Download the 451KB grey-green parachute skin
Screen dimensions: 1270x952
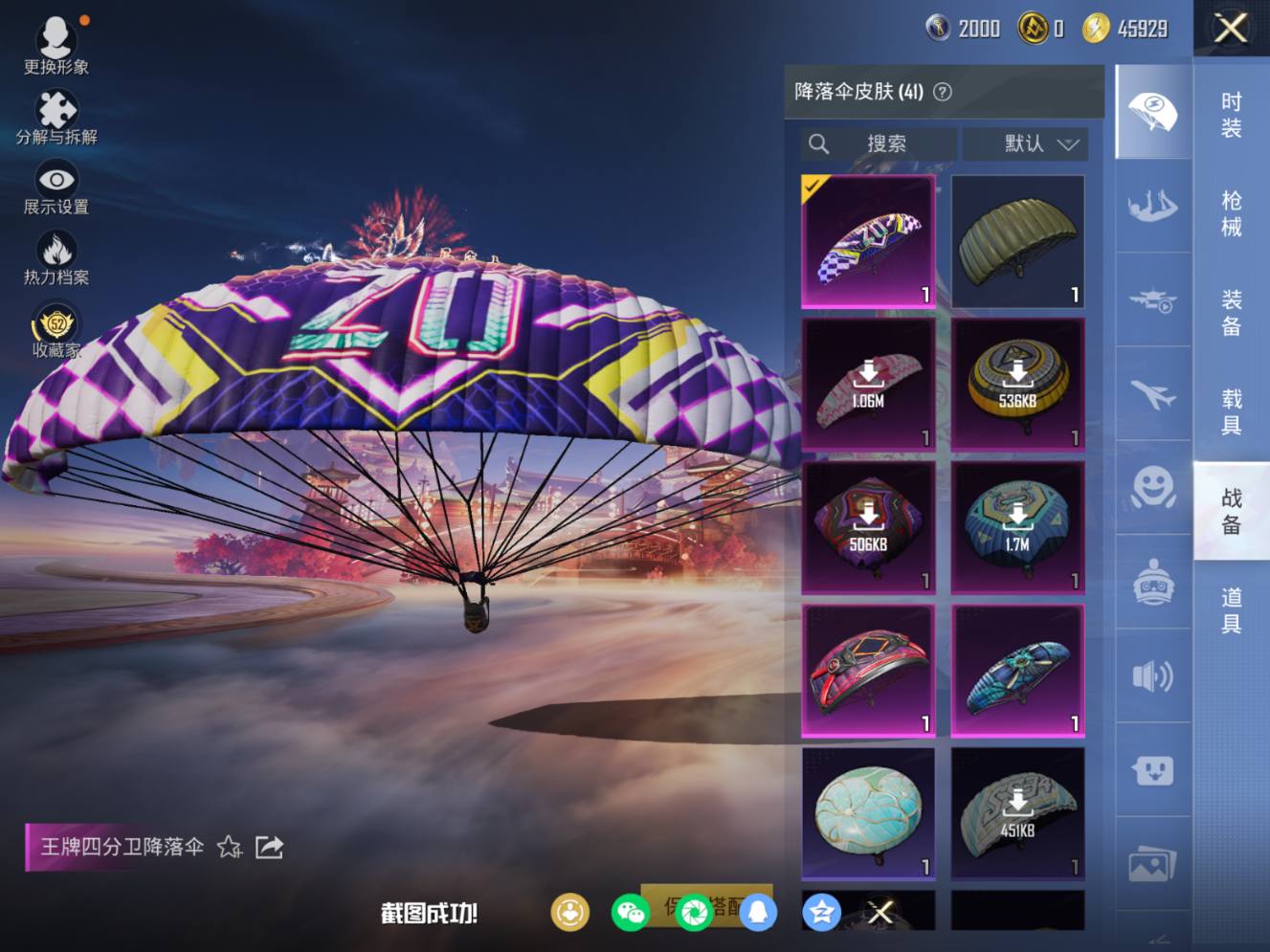pyautogui.click(x=1017, y=814)
